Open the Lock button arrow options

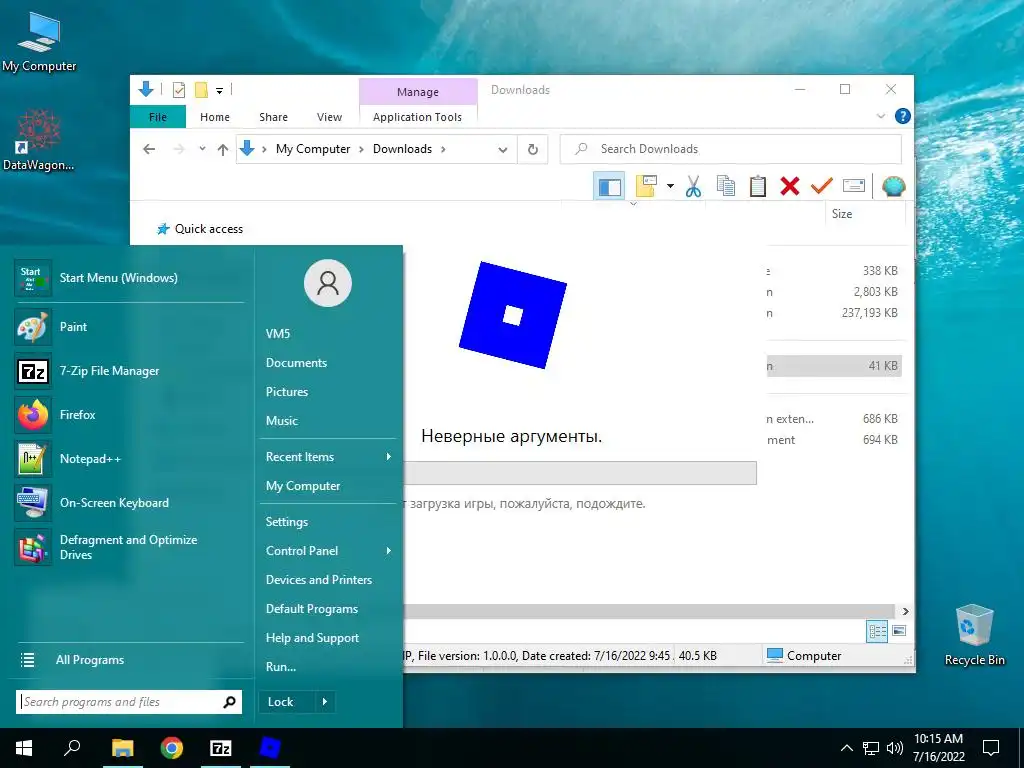(x=325, y=702)
